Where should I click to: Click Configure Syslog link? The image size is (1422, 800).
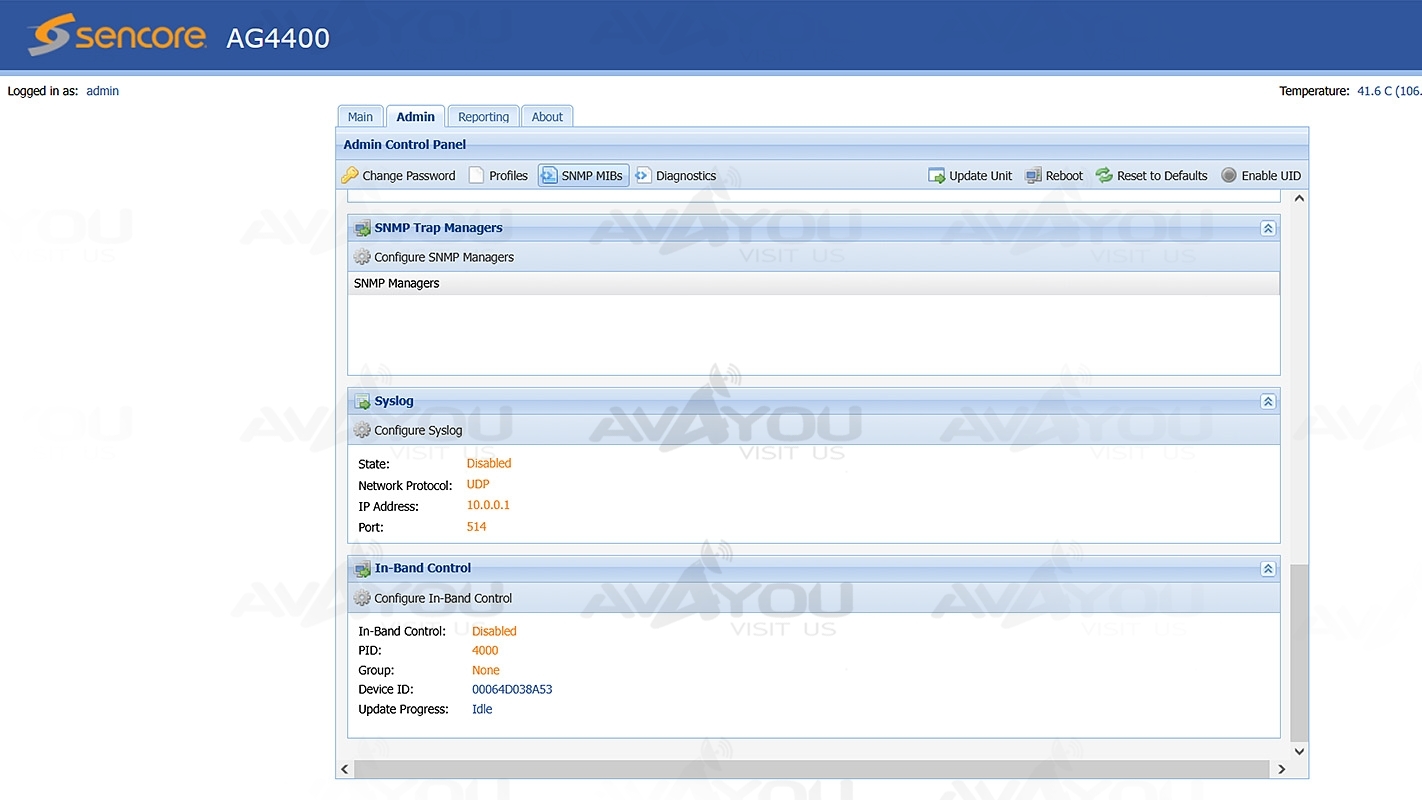[x=418, y=430]
